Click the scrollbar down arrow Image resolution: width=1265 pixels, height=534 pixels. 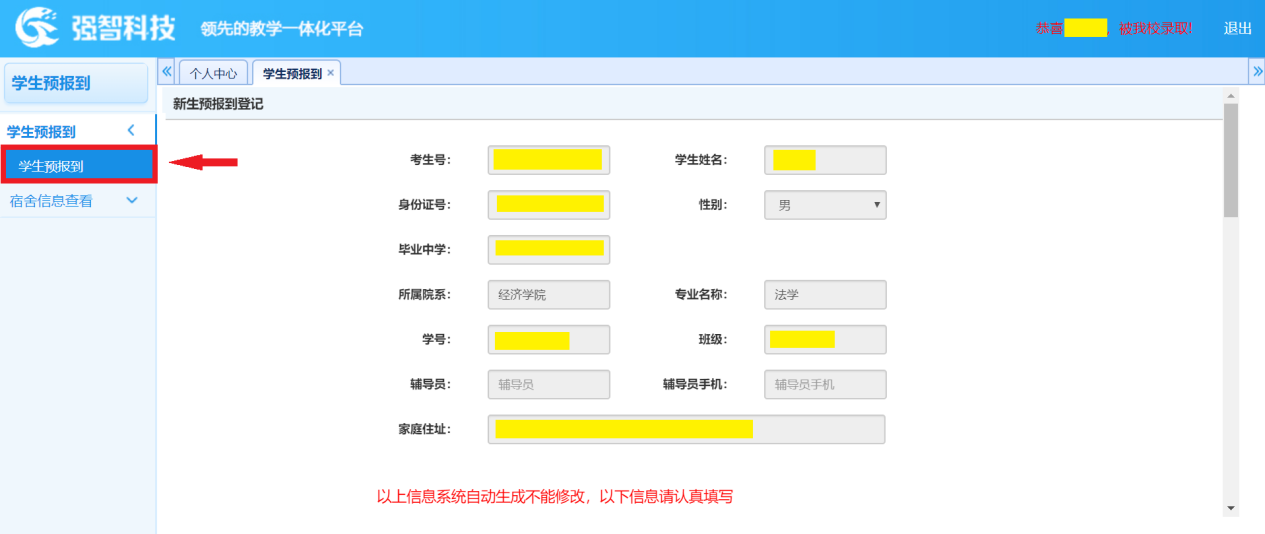(1231, 509)
